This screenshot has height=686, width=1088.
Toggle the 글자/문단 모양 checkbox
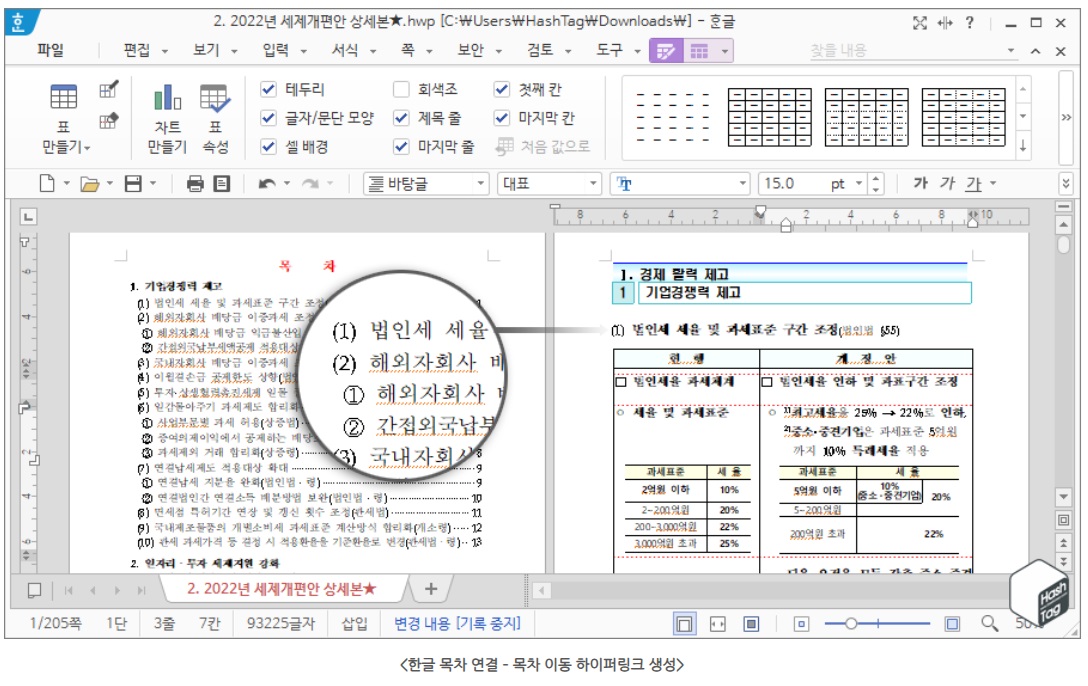(x=269, y=118)
